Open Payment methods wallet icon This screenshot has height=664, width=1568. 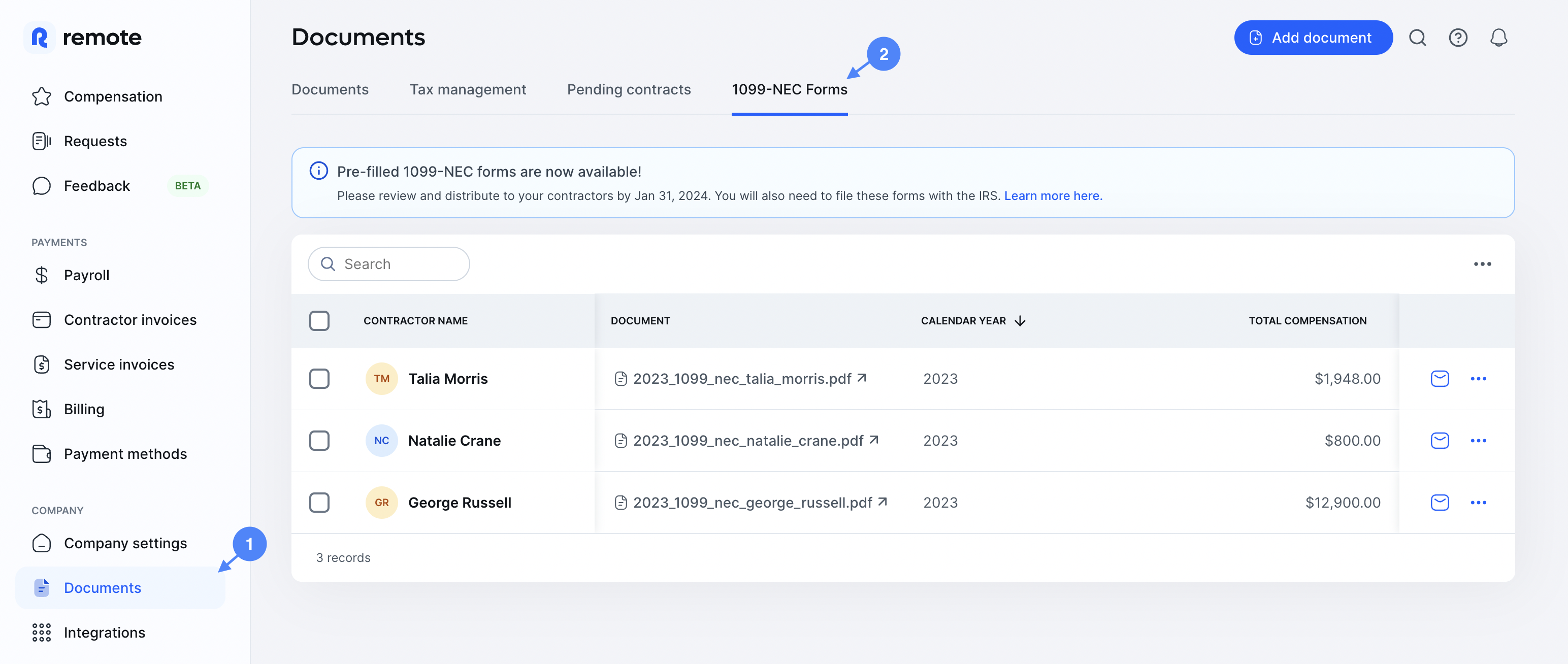[42, 454]
